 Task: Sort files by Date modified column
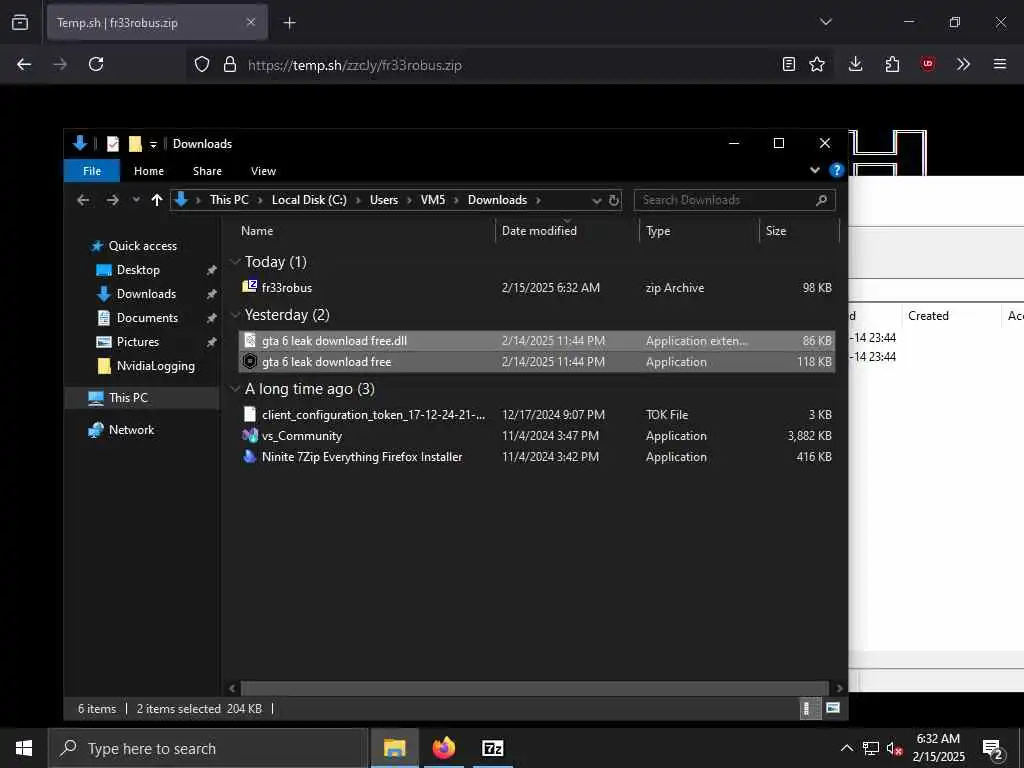(x=567, y=231)
